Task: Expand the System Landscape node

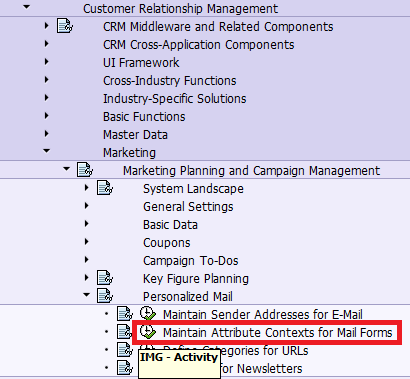Action: point(87,188)
